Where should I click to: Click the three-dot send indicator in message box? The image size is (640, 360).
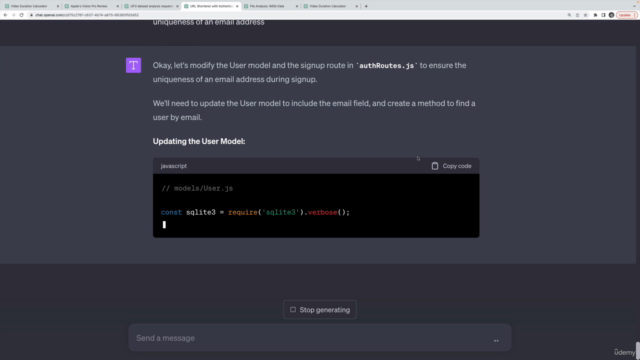pyautogui.click(x=496, y=340)
